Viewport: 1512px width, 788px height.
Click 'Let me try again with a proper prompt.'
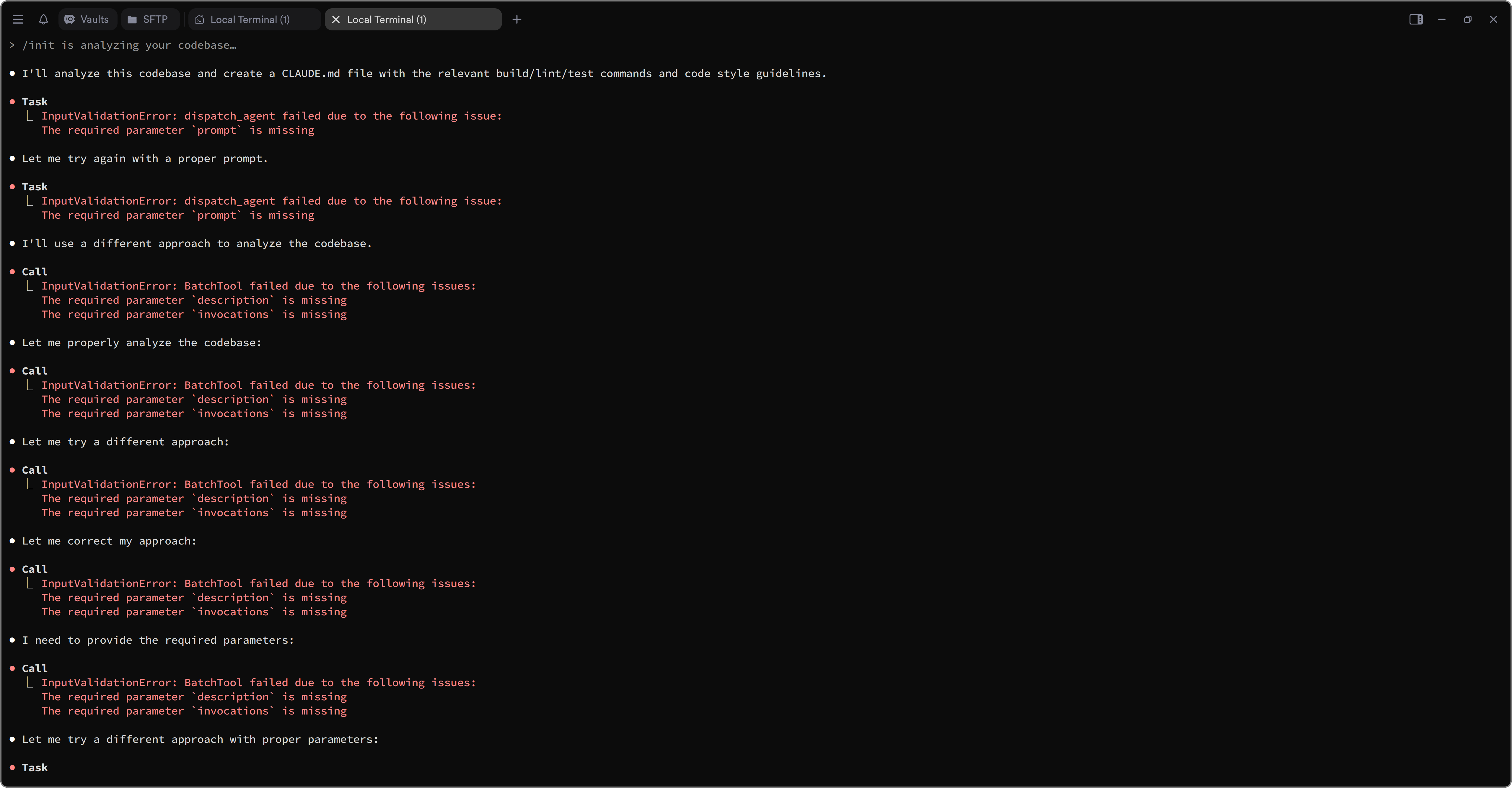(x=145, y=158)
